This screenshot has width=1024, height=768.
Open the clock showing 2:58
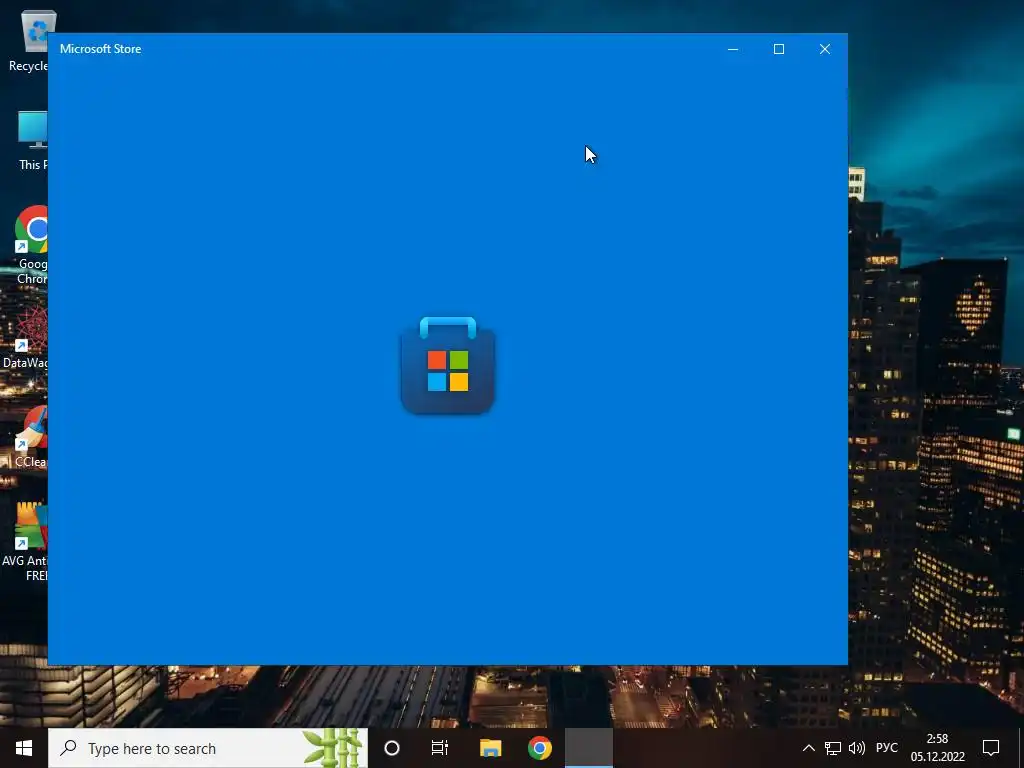pos(937,748)
